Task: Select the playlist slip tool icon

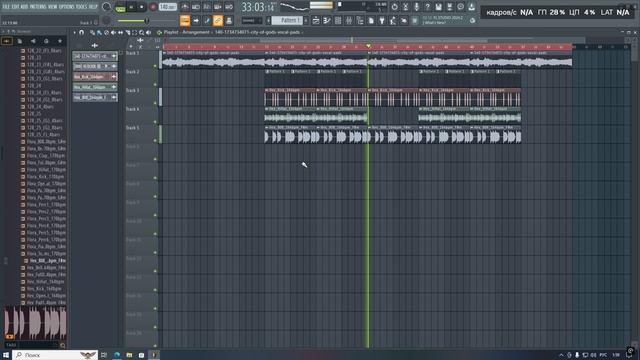Action: (x=120, y=32)
